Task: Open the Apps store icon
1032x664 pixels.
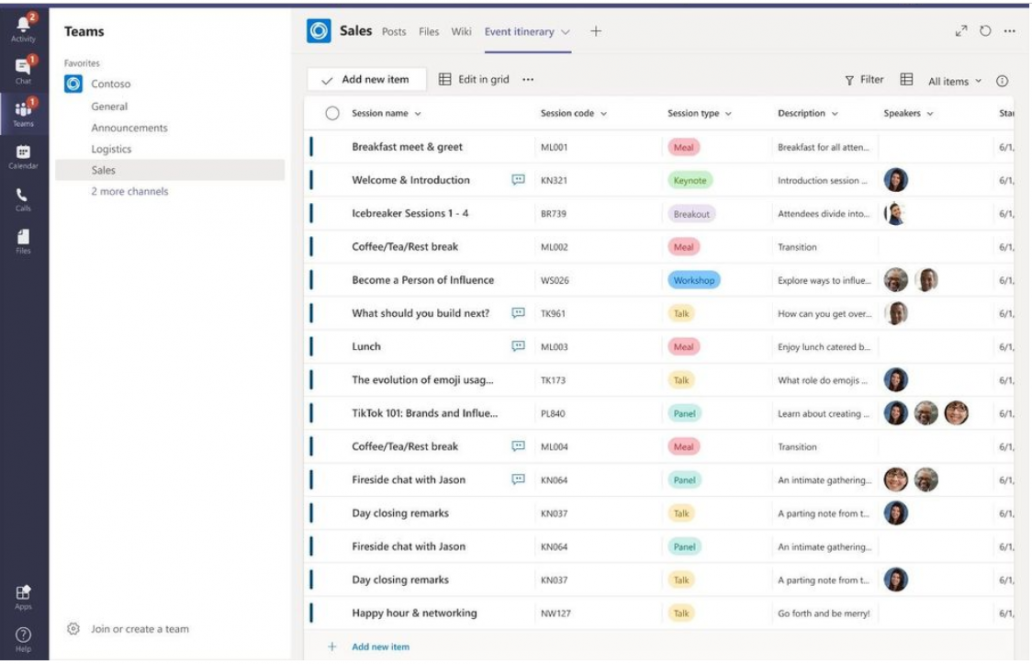Action: [x=23, y=597]
